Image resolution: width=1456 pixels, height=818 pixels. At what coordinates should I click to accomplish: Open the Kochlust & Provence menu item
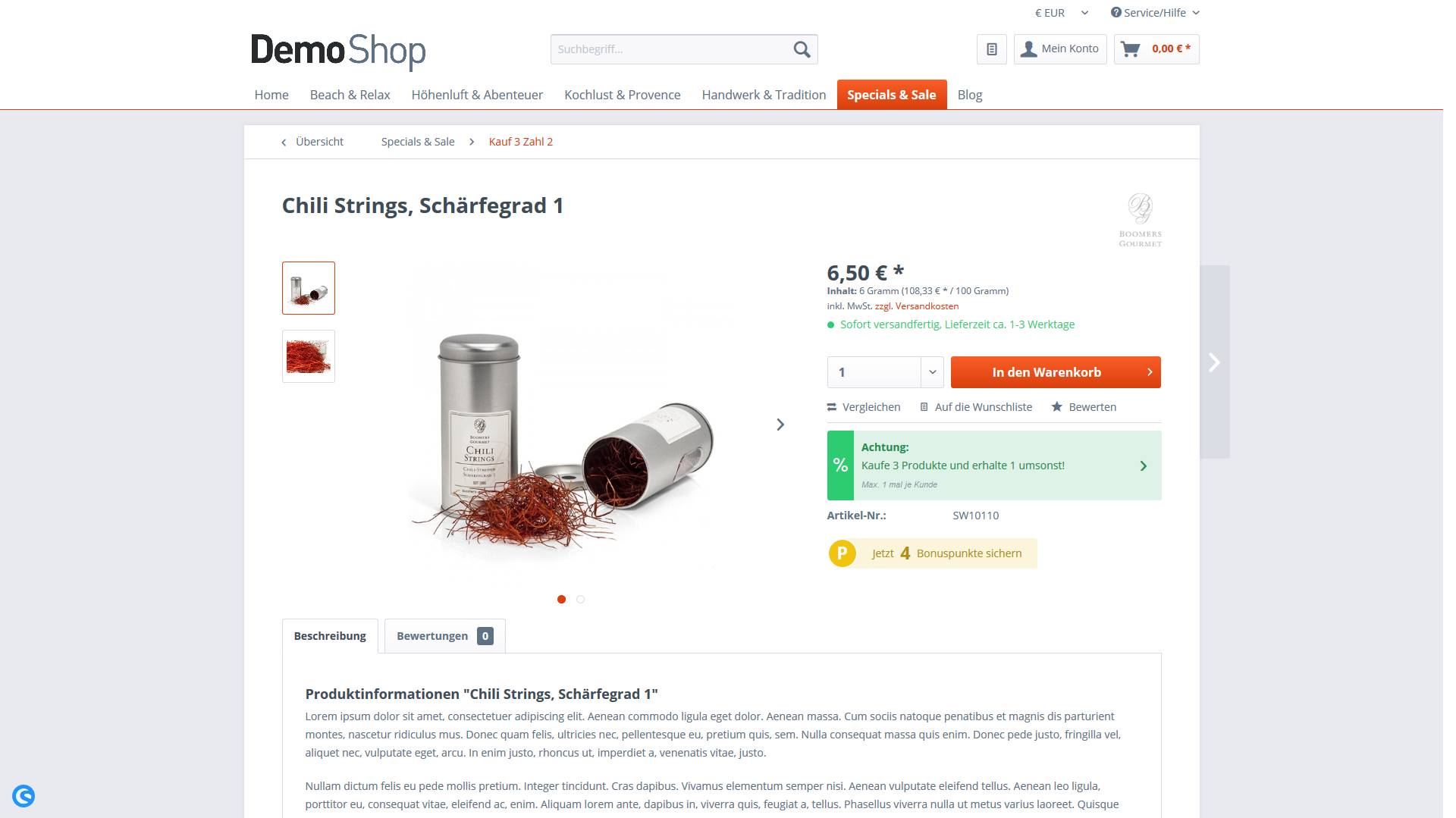point(622,95)
